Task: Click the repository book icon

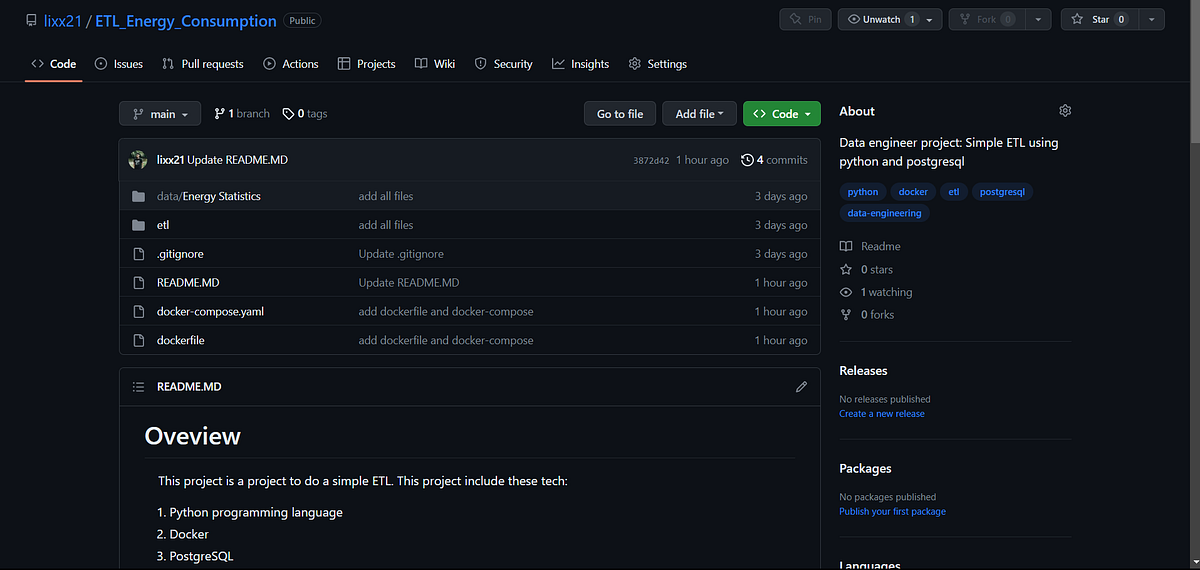Action: click(x=31, y=20)
